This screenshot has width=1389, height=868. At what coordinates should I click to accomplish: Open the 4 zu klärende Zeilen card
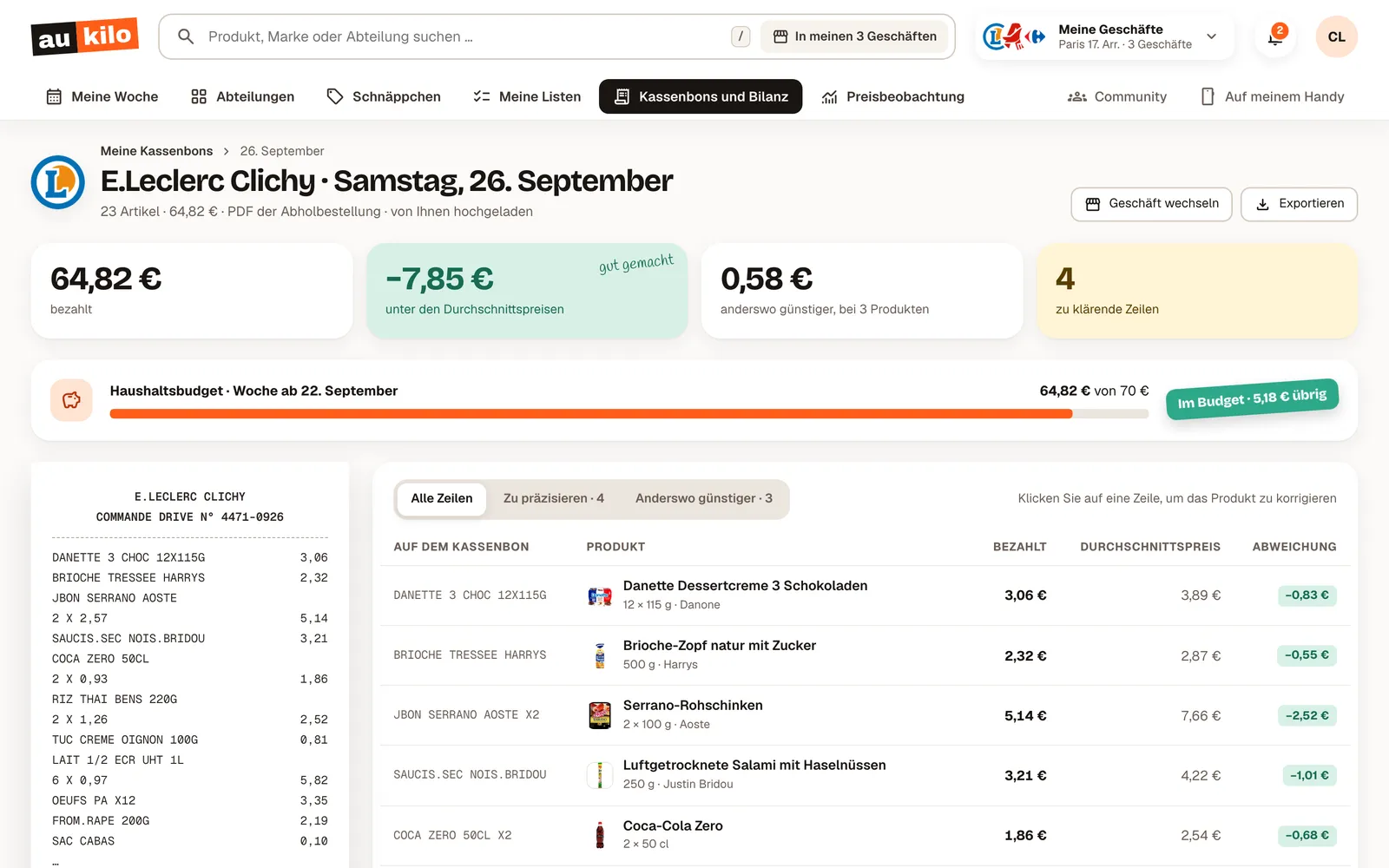[1197, 291]
